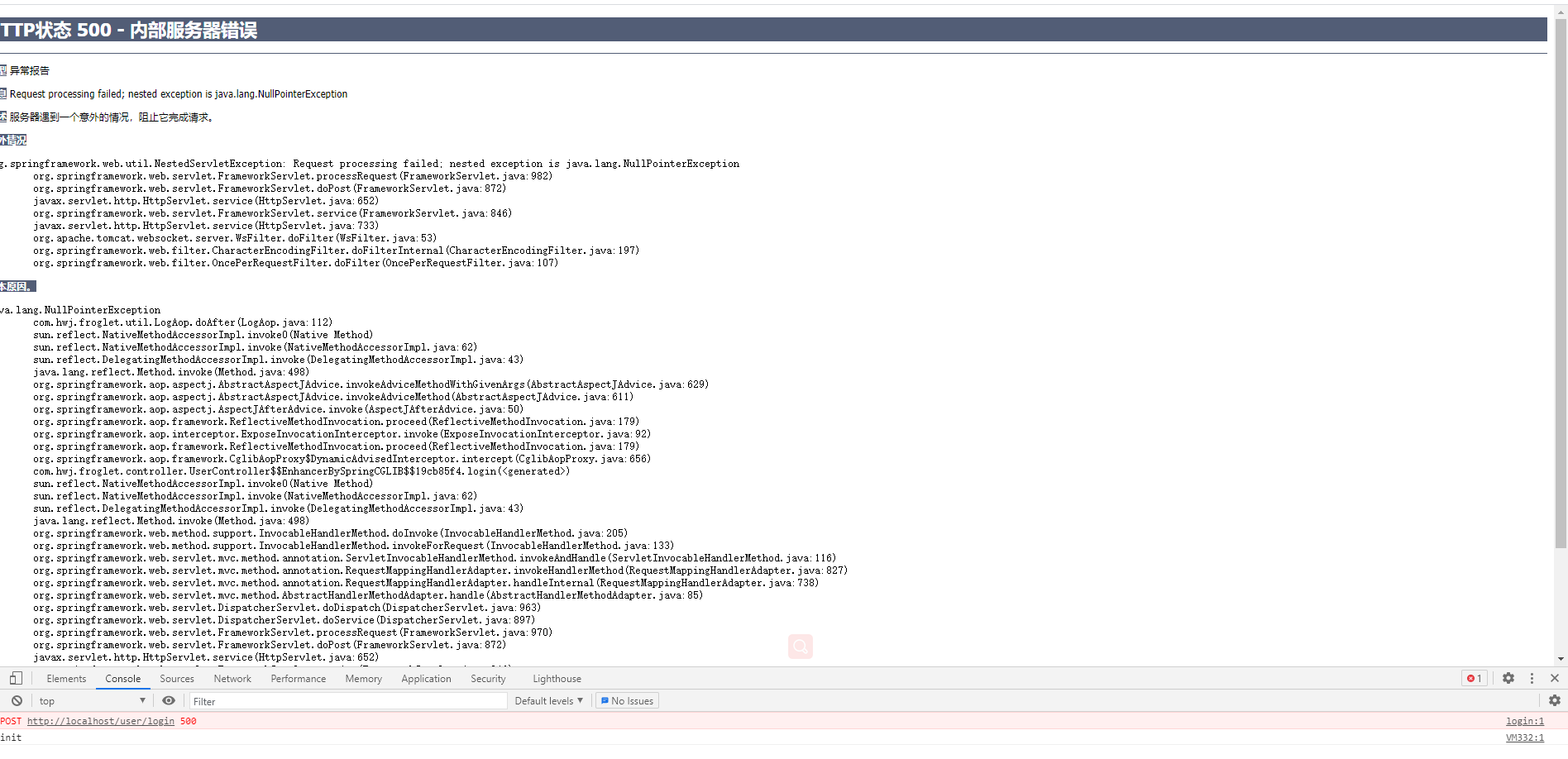The width and height of the screenshot is (1568, 759).
Task: Open the localhost/user/login link
Action: (101, 721)
